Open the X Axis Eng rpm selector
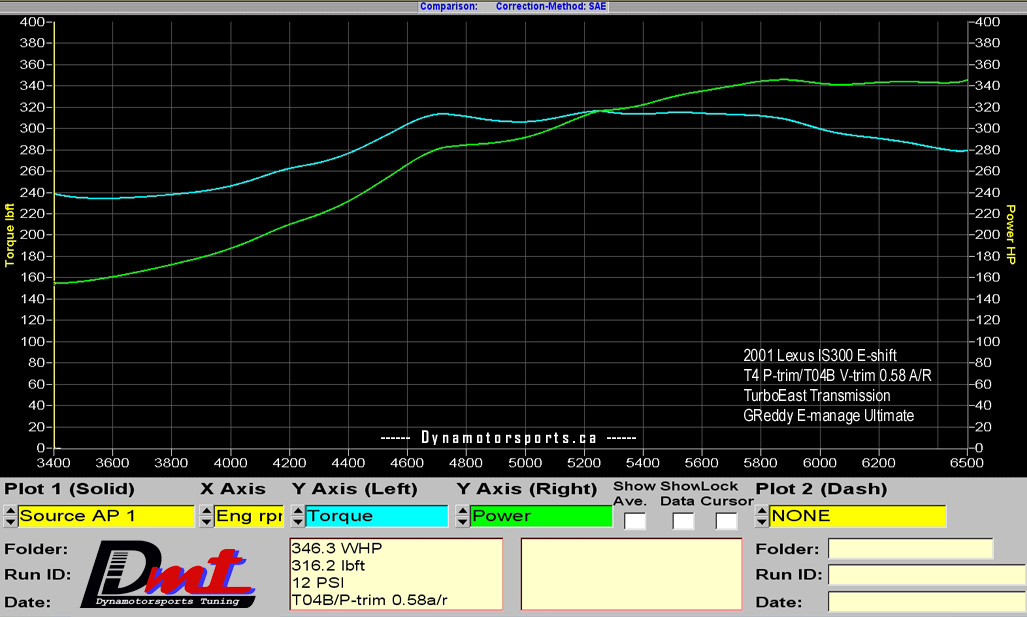Image resolution: width=1027 pixels, height=617 pixels. pos(249,516)
